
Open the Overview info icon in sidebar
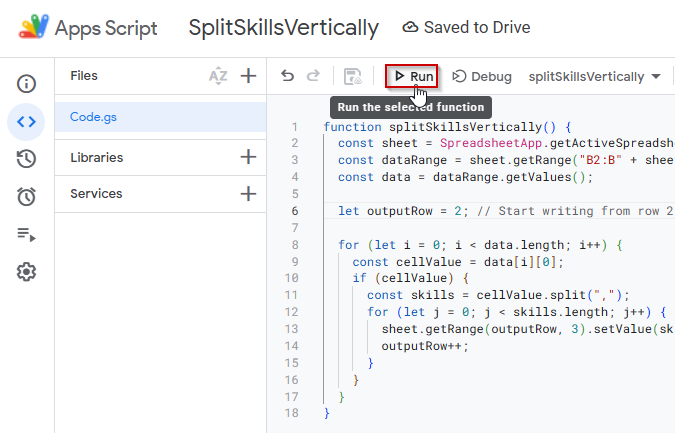point(26,84)
